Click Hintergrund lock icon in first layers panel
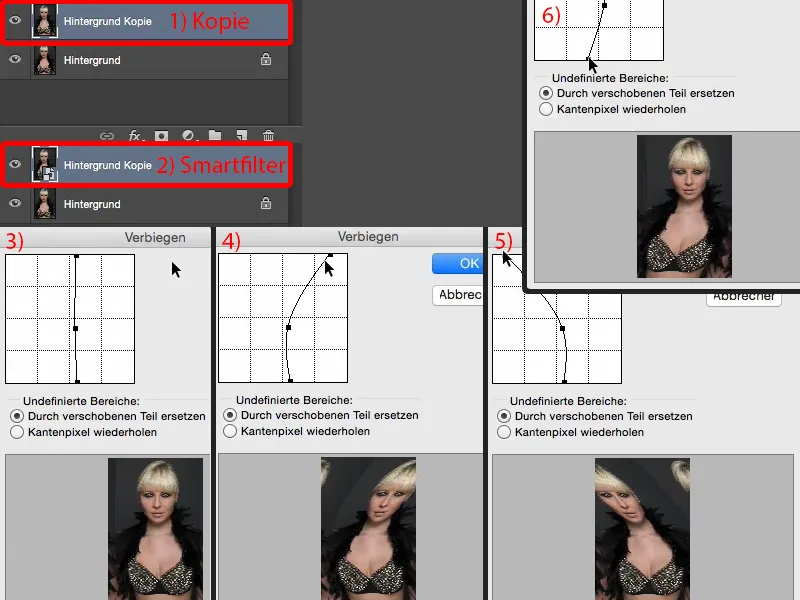800x600 pixels. (x=266, y=59)
